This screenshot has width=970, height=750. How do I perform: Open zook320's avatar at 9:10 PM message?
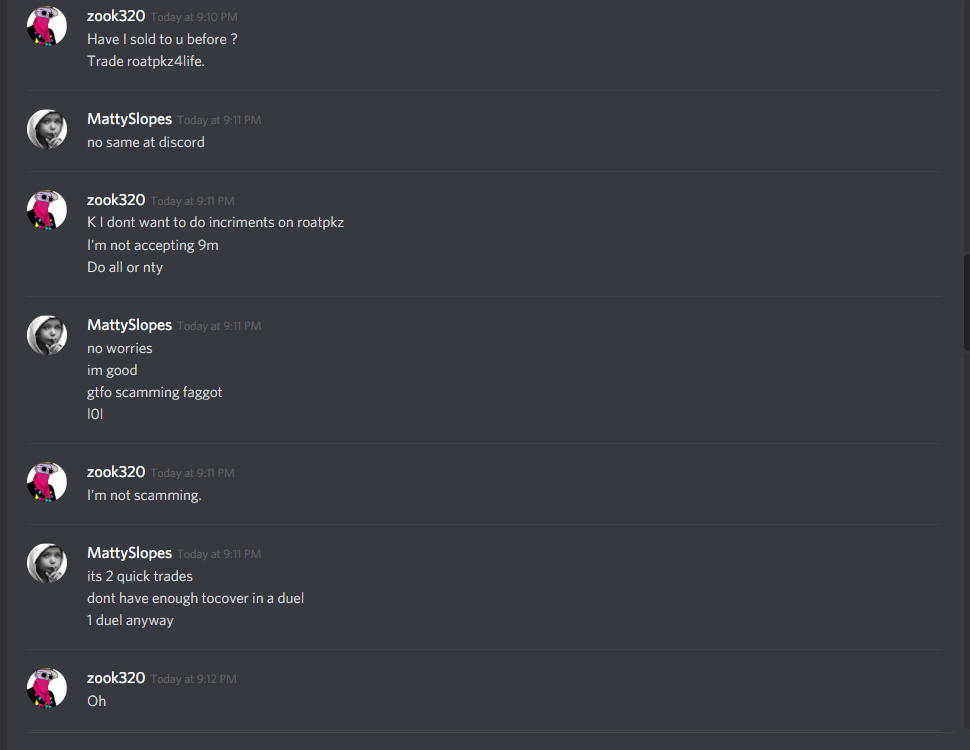pos(47,26)
